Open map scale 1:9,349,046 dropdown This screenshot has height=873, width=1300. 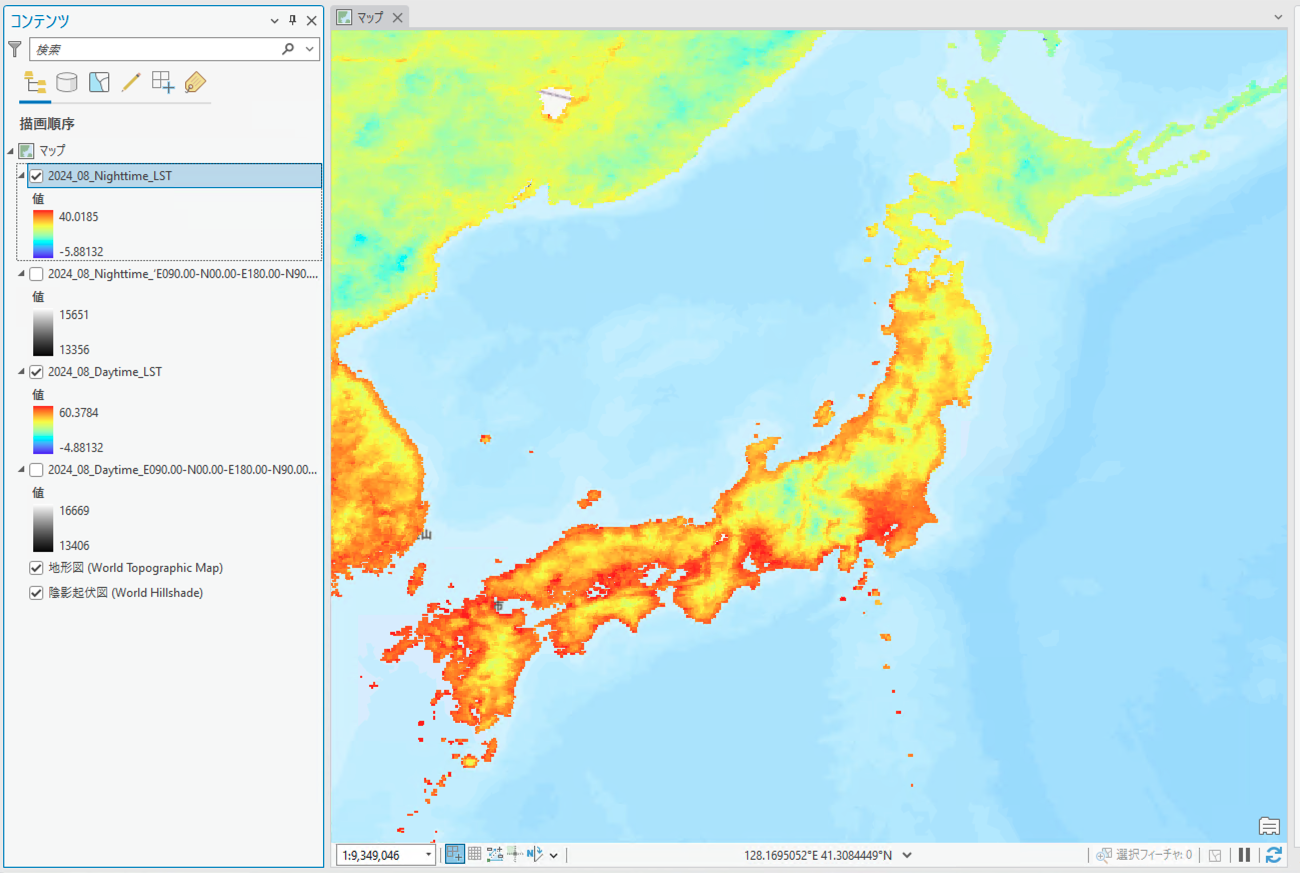(429, 855)
